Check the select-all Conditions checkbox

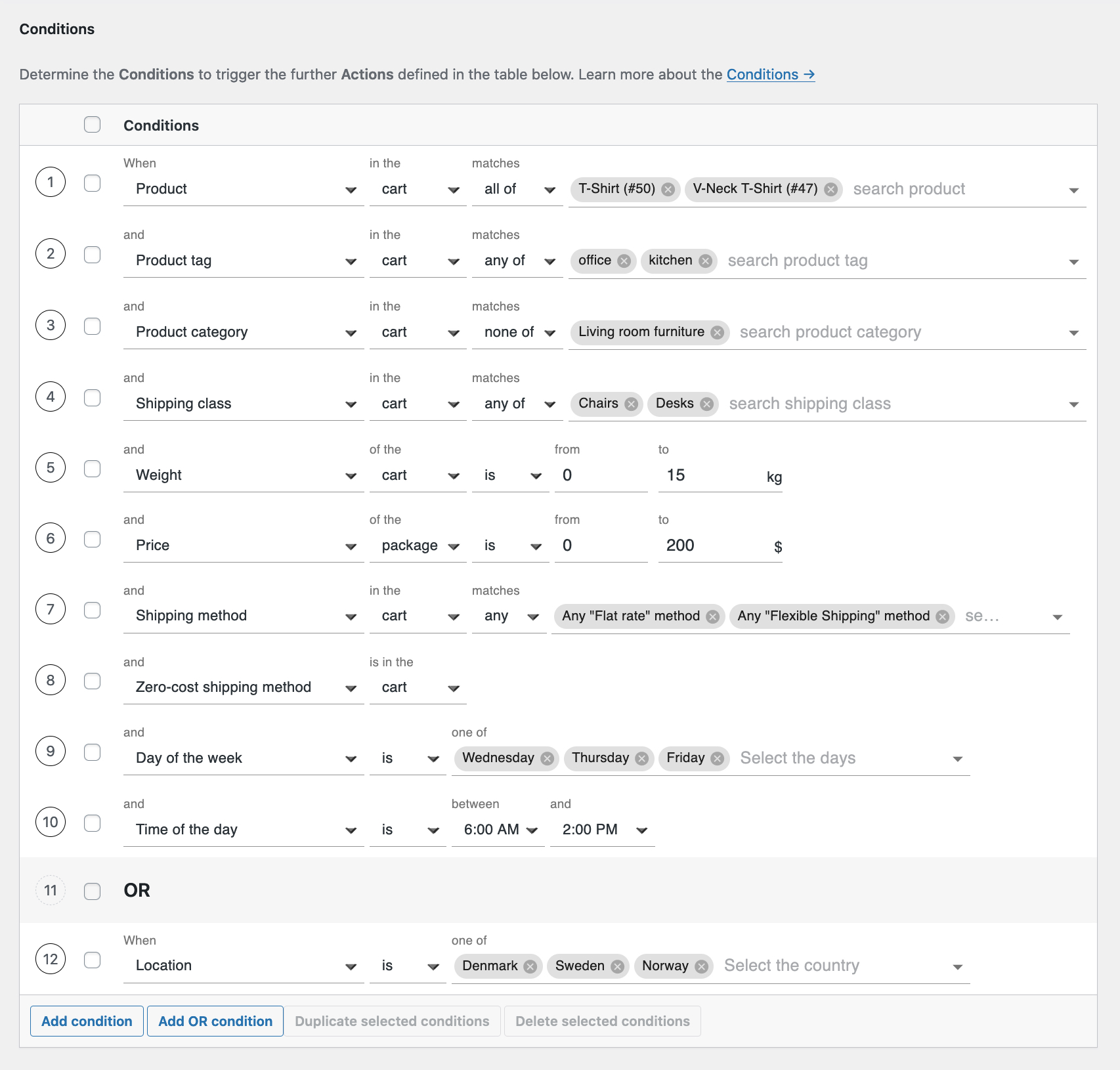point(93,123)
